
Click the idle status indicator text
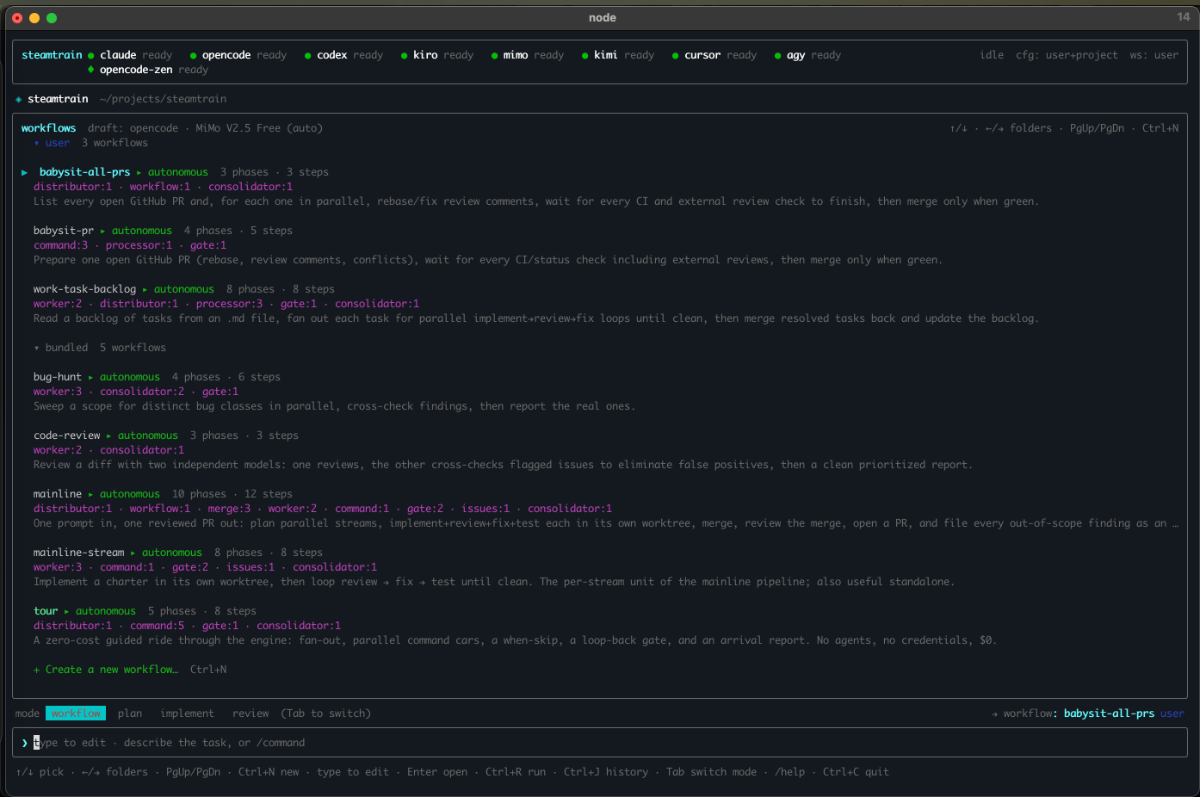tap(992, 56)
